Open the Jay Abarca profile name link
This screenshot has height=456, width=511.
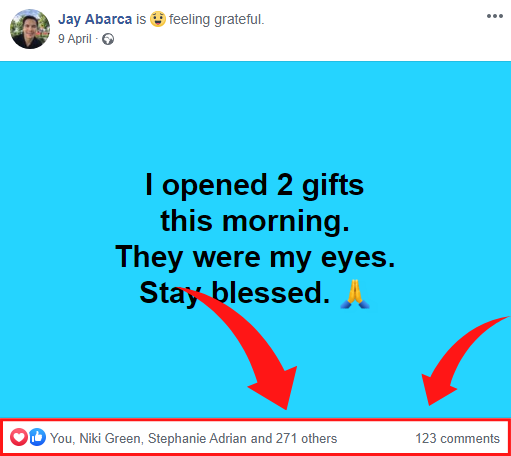point(95,19)
